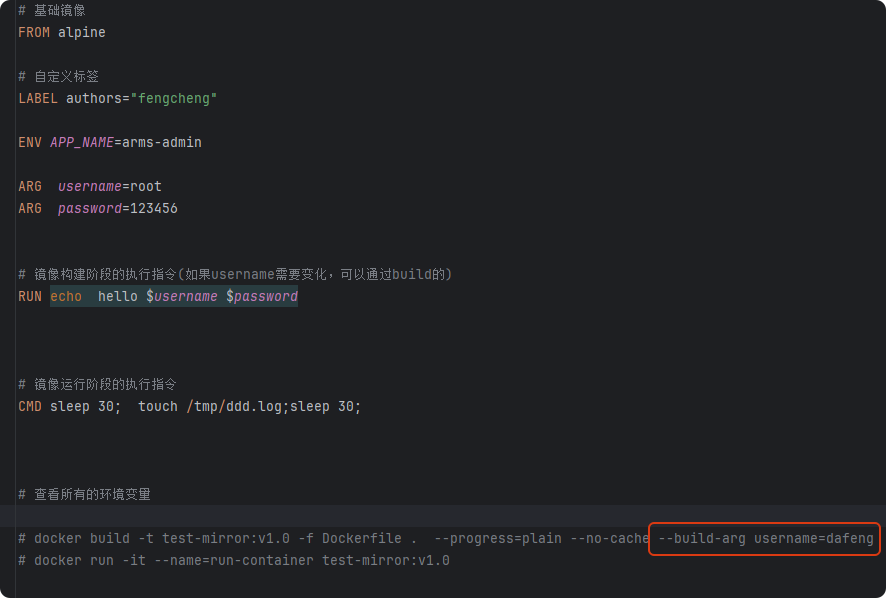Viewport: 886px width, 598px height.
Task: Click the word authors in the LABEL line
Action: tap(94, 98)
